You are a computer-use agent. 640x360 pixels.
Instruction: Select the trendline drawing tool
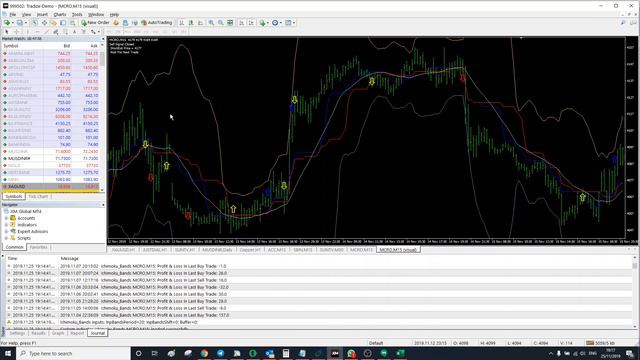pos(47,31)
